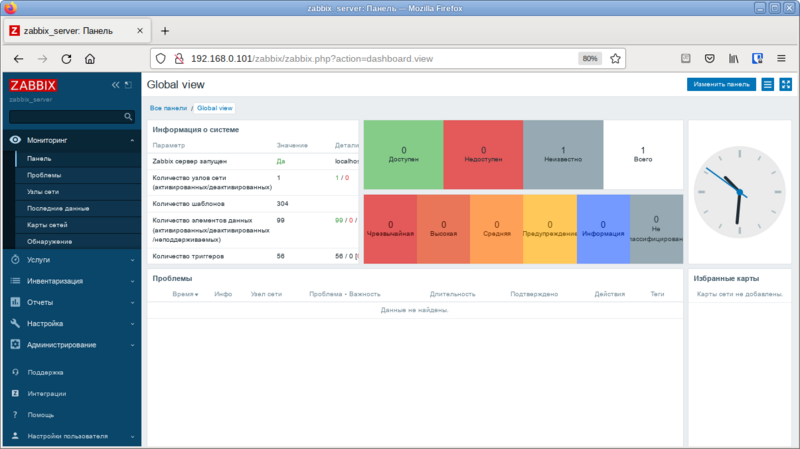800x449 pixels.
Task: Click the Monitoring eye icon
Action: point(15,140)
